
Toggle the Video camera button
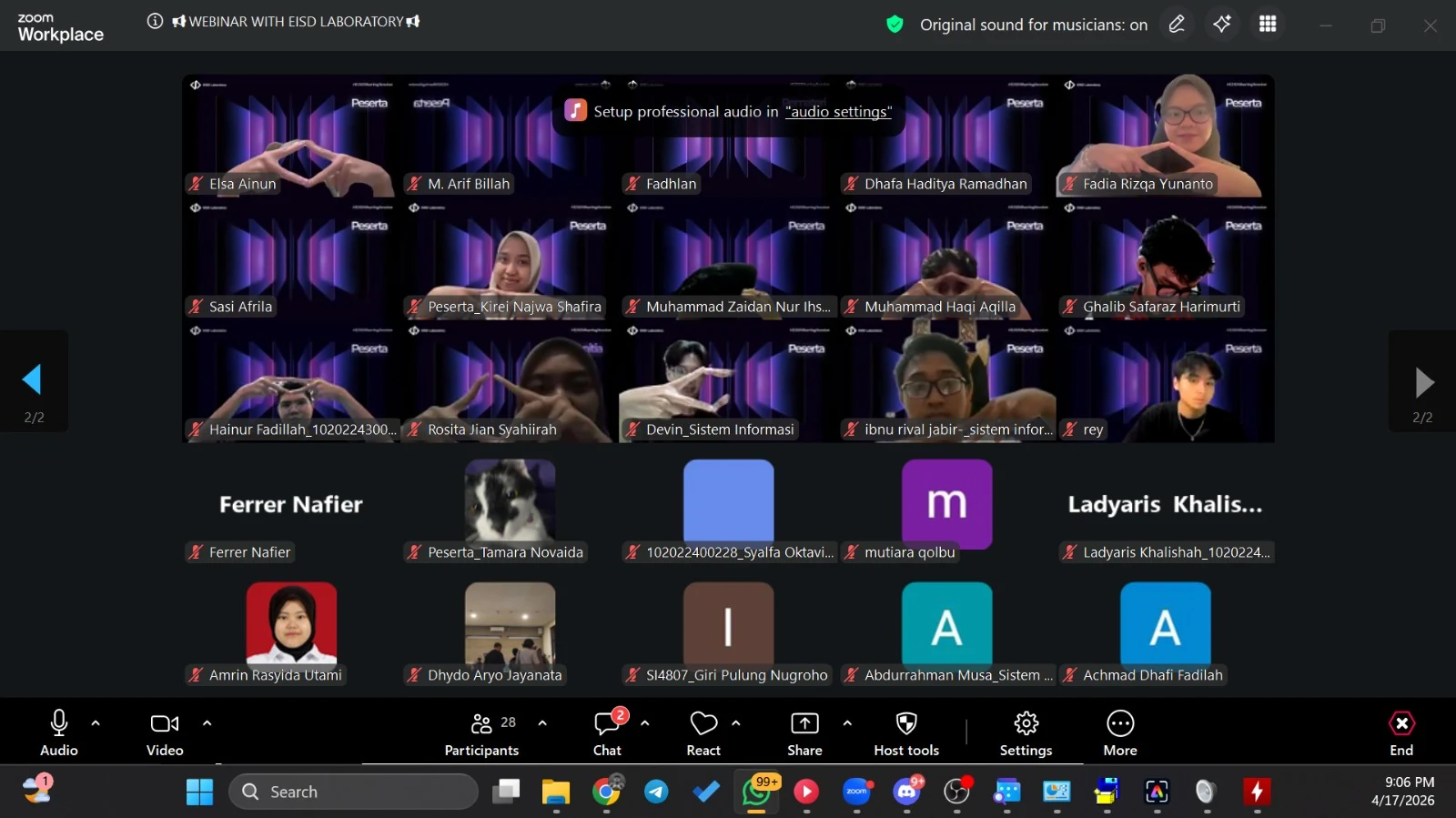[165, 732]
